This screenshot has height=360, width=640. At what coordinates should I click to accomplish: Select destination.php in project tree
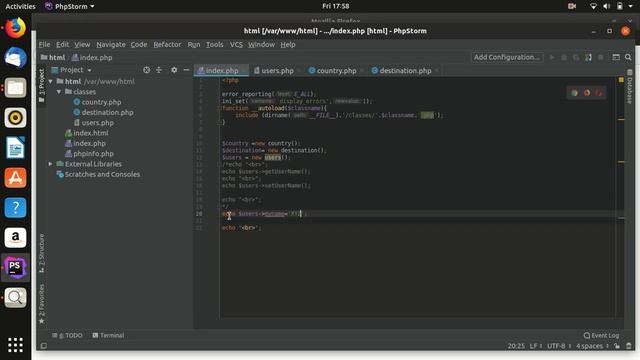point(107,113)
